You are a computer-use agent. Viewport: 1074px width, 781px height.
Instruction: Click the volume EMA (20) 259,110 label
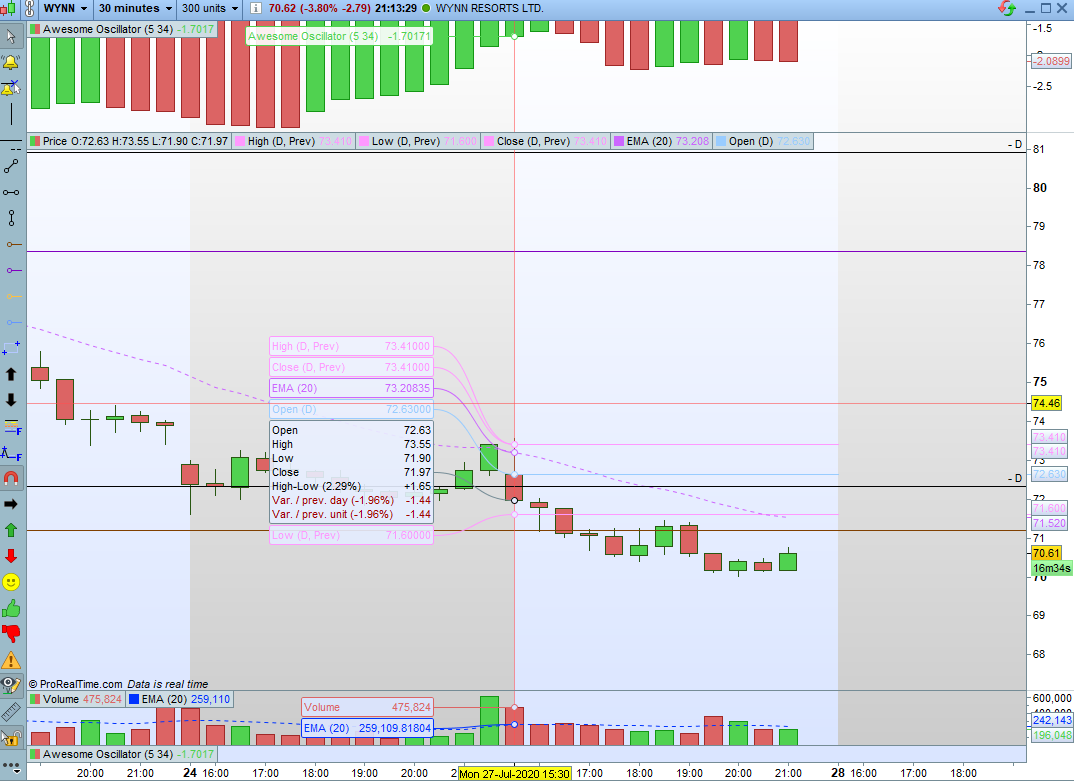pyautogui.click(x=179, y=699)
